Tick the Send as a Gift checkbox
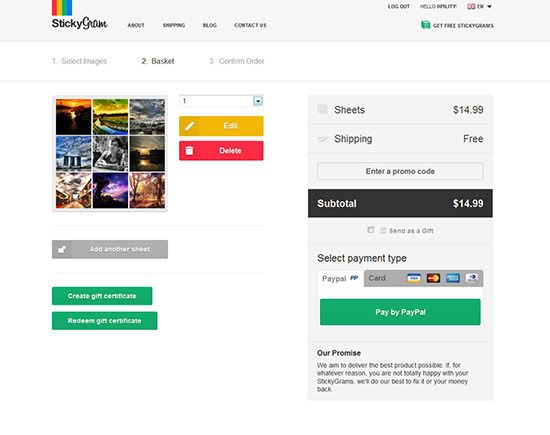Image resolution: width=550 pixels, height=435 pixels. (x=370, y=230)
